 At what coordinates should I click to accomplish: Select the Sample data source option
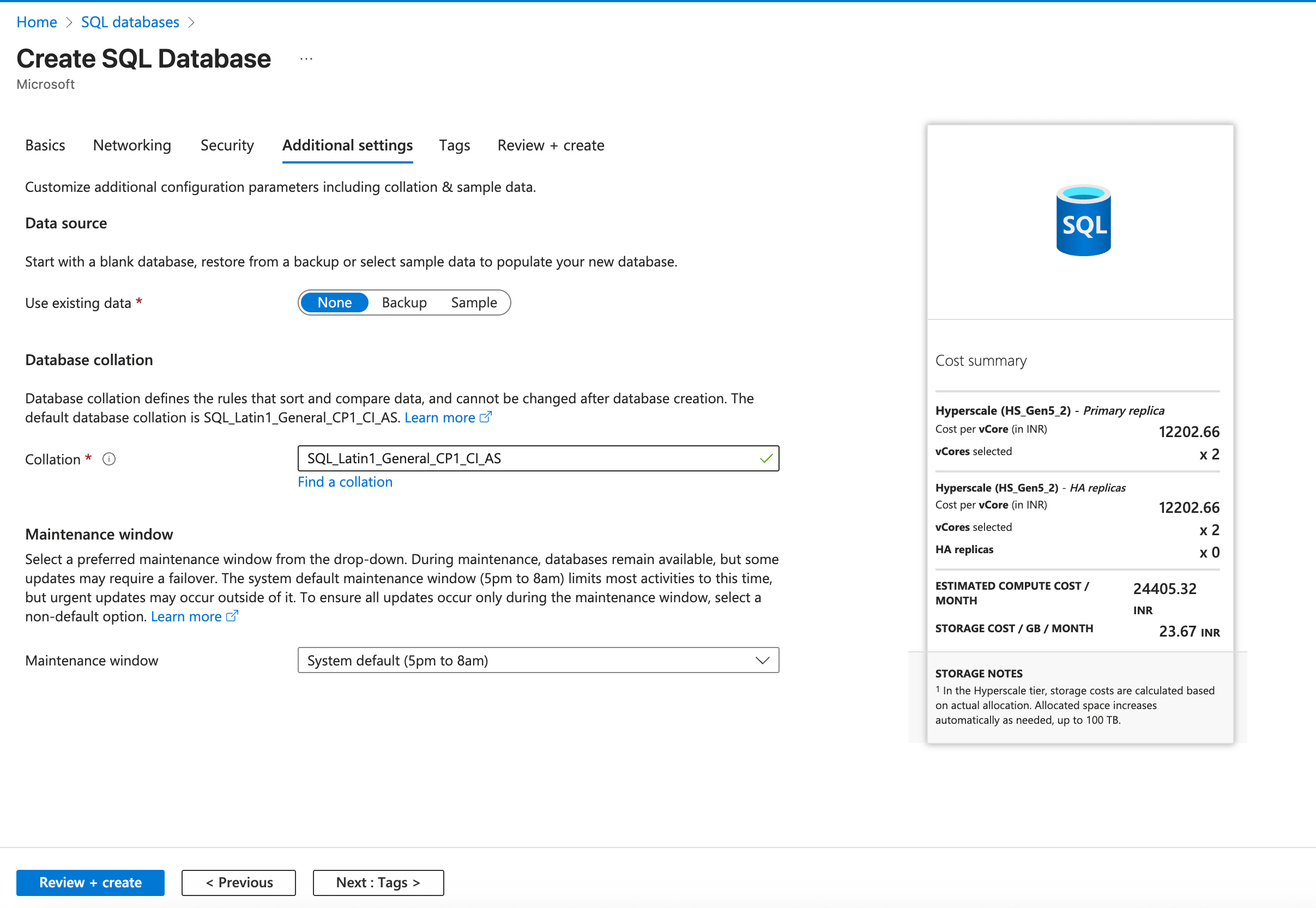click(x=473, y=302)
